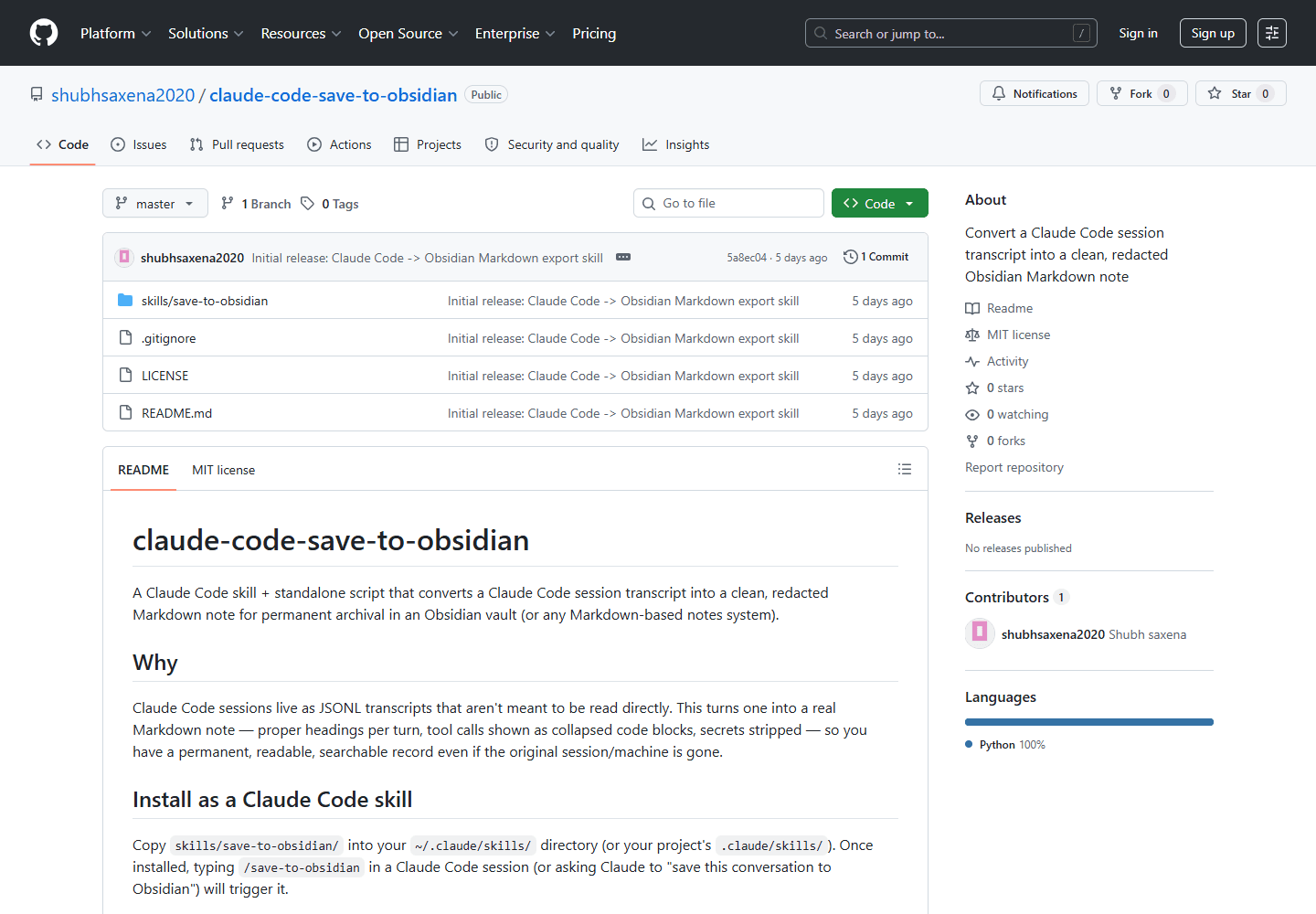Select the Code tab
The image size is (1316, 914).
[62, 144]
